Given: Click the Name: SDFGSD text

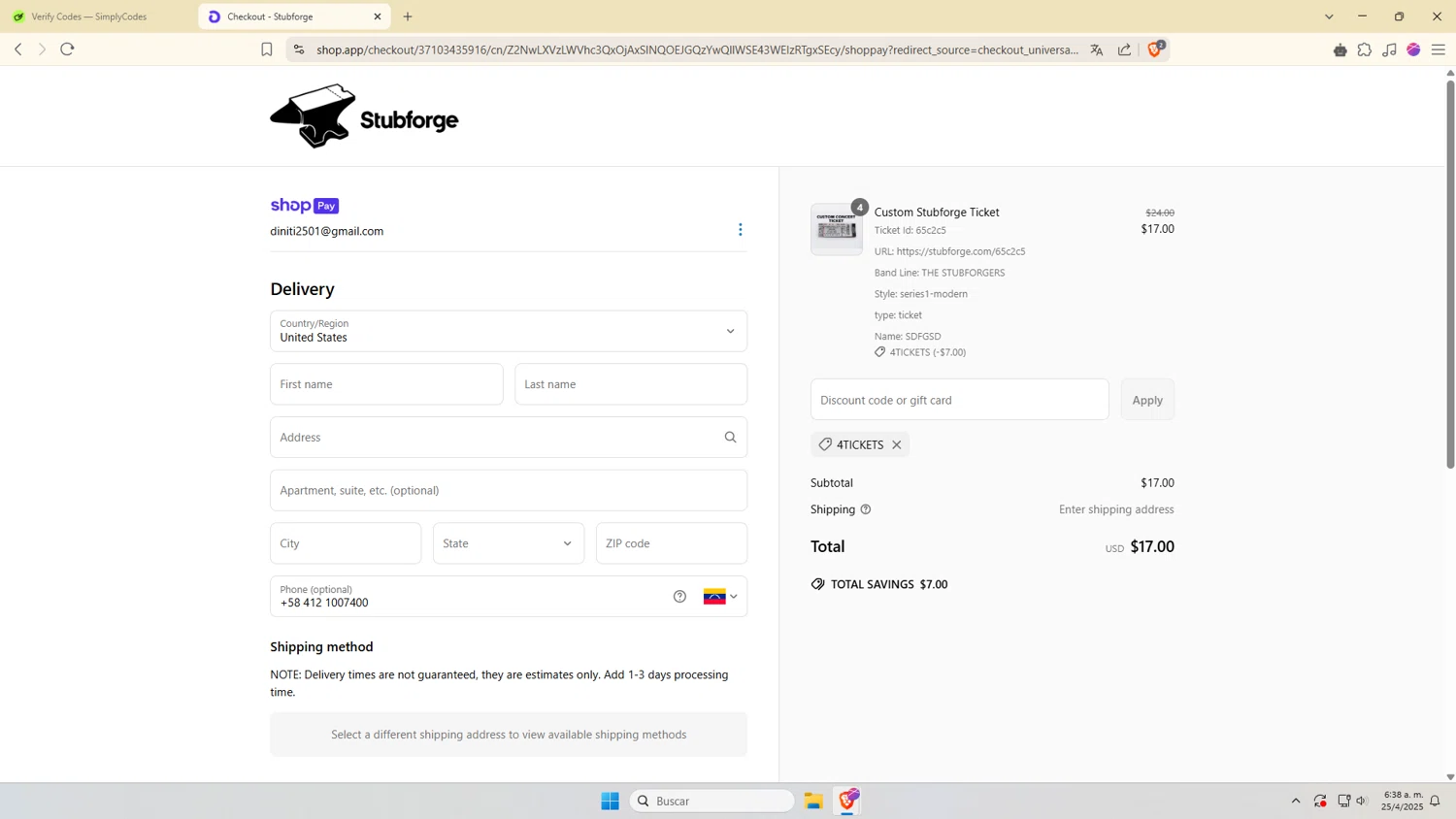Looking at the screenshot, I should pos(908,337).
